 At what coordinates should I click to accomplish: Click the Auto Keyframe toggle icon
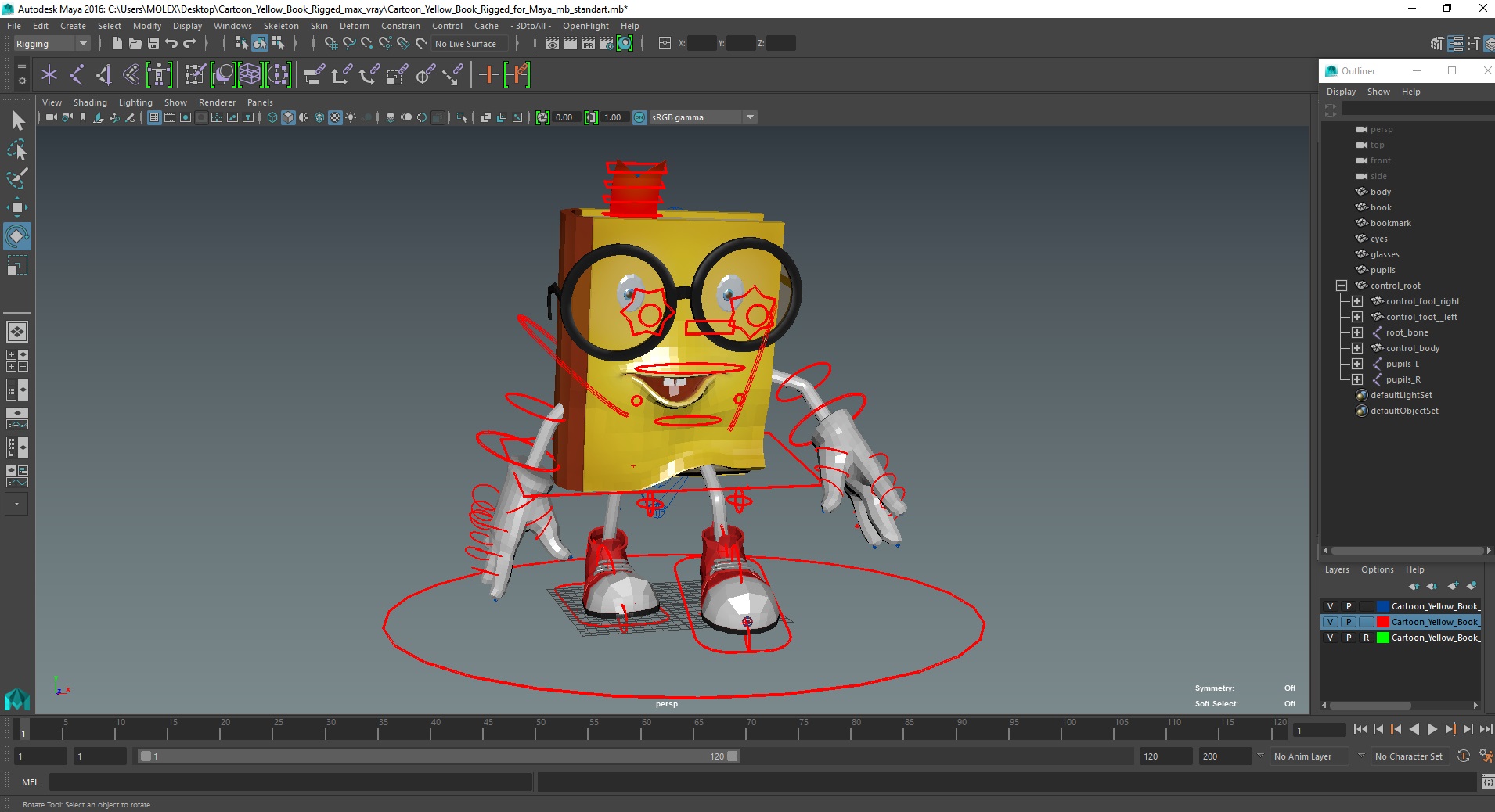tap(1464, 756)
